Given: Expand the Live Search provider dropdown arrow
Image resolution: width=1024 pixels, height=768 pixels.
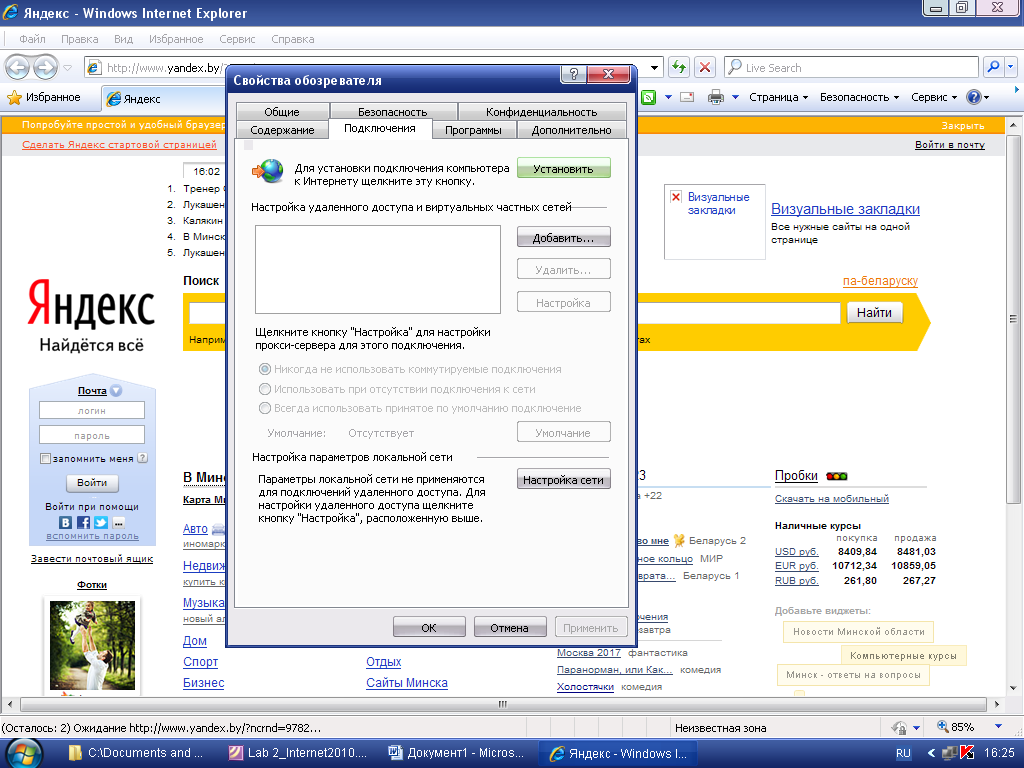Looking at the screenshot, I should (x=1011, y=67).
